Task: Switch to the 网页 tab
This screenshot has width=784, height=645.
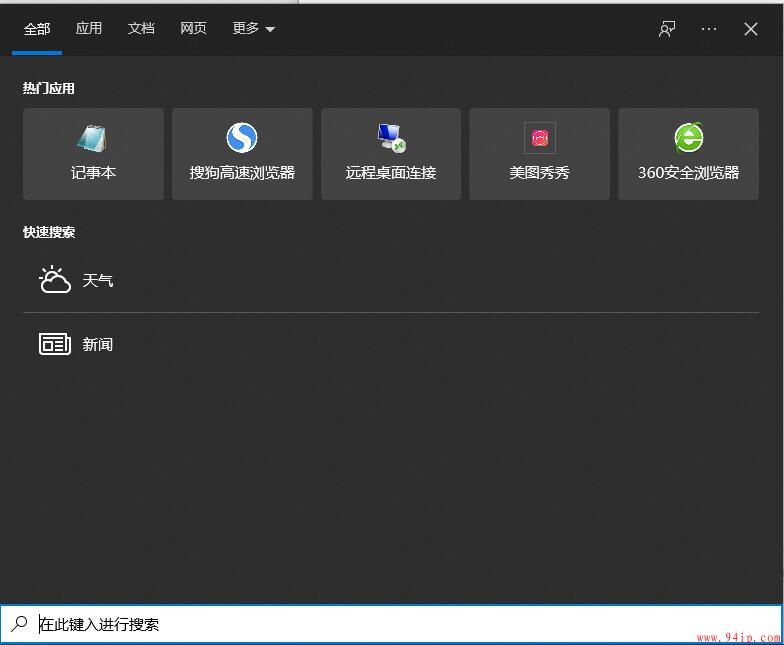Action: [x=193, y=28]
